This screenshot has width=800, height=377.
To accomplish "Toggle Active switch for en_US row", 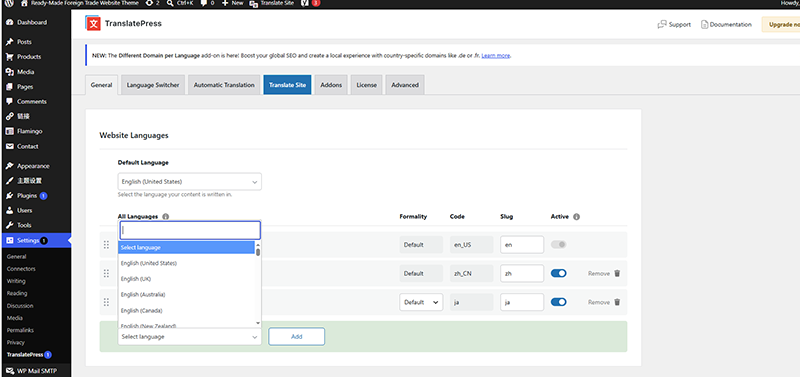I will [559, 245].
